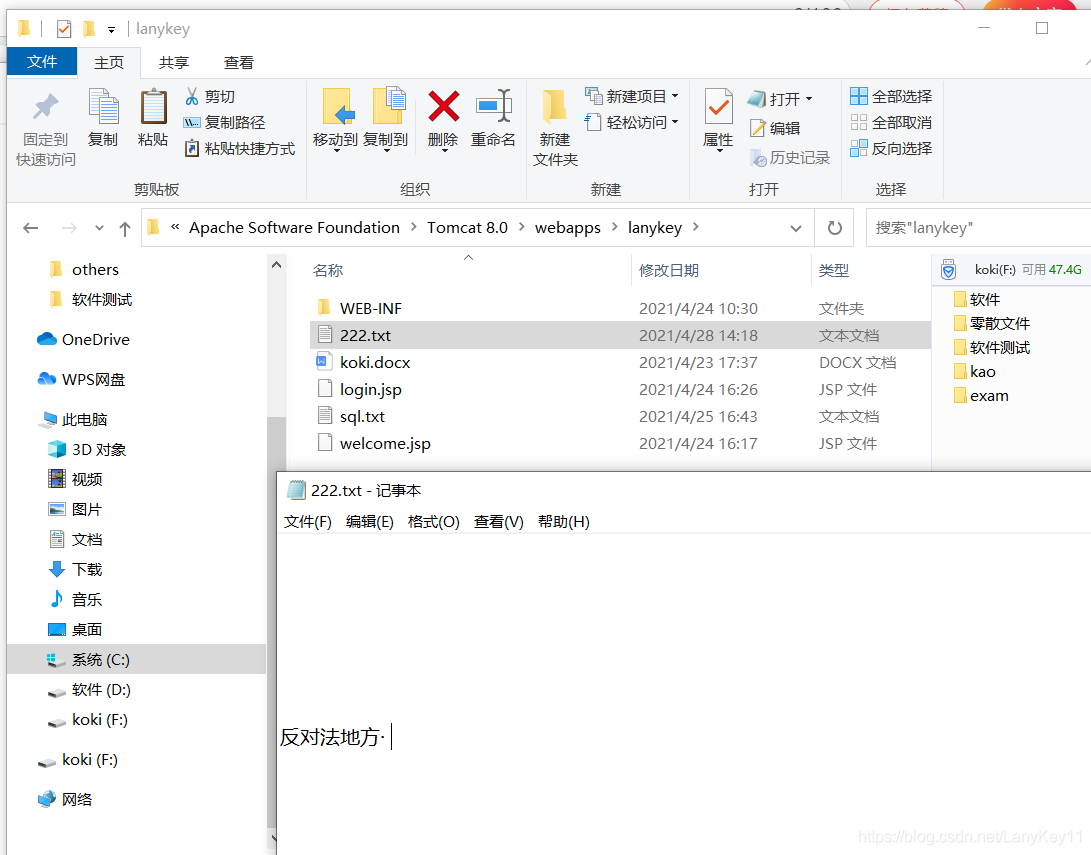Jump to webapps in the breadcrumb
The image size is (1091, 855).
(568, 227)
